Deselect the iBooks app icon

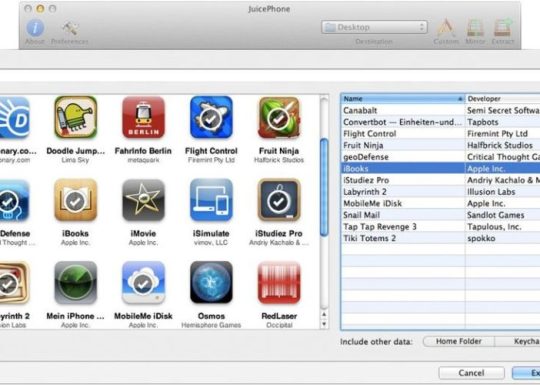(75, 200)
